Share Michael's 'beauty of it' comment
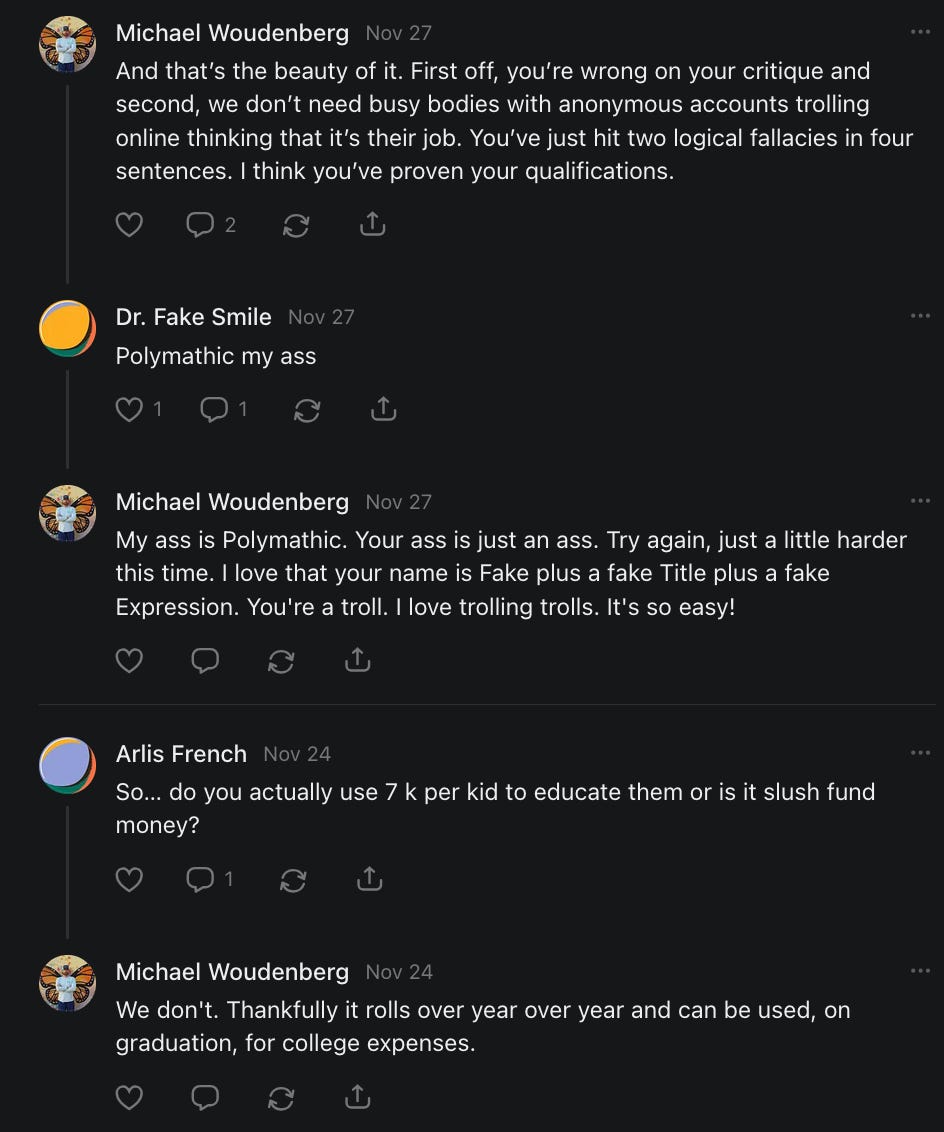Viewport: 944px width, 1132px height. point(371,225)
